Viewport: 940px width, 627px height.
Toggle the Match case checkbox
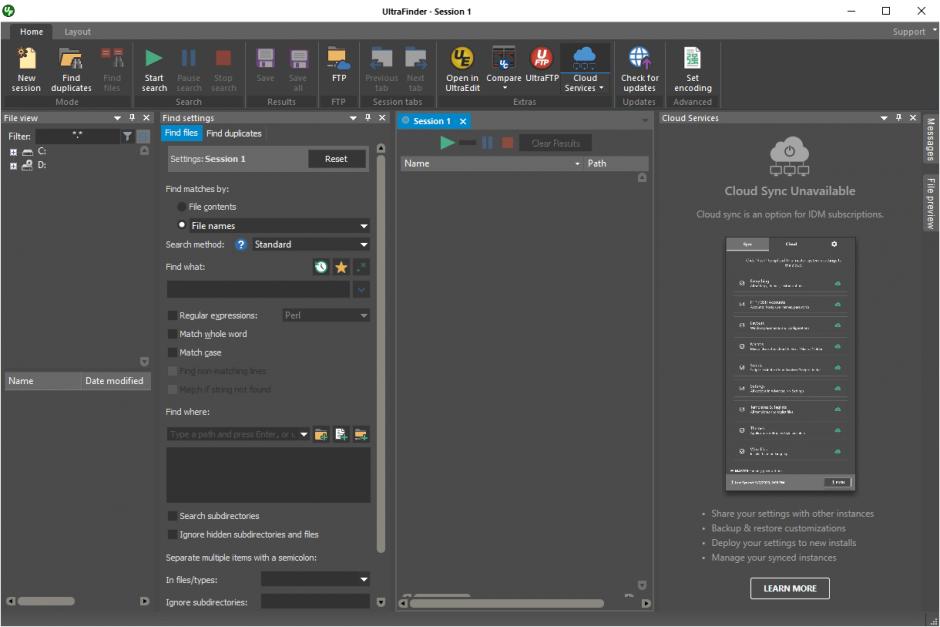point(172,352)
